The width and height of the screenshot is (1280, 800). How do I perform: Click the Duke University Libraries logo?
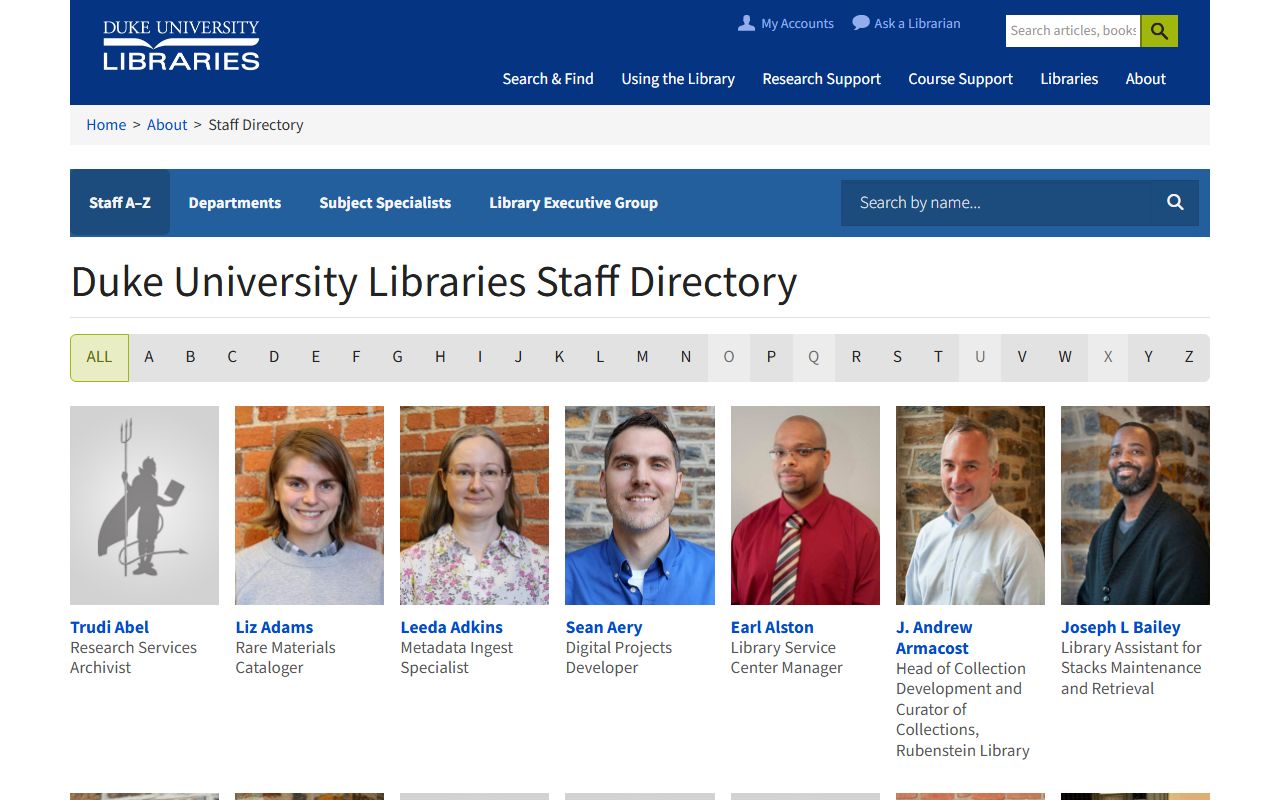click(x=181, y=45)
